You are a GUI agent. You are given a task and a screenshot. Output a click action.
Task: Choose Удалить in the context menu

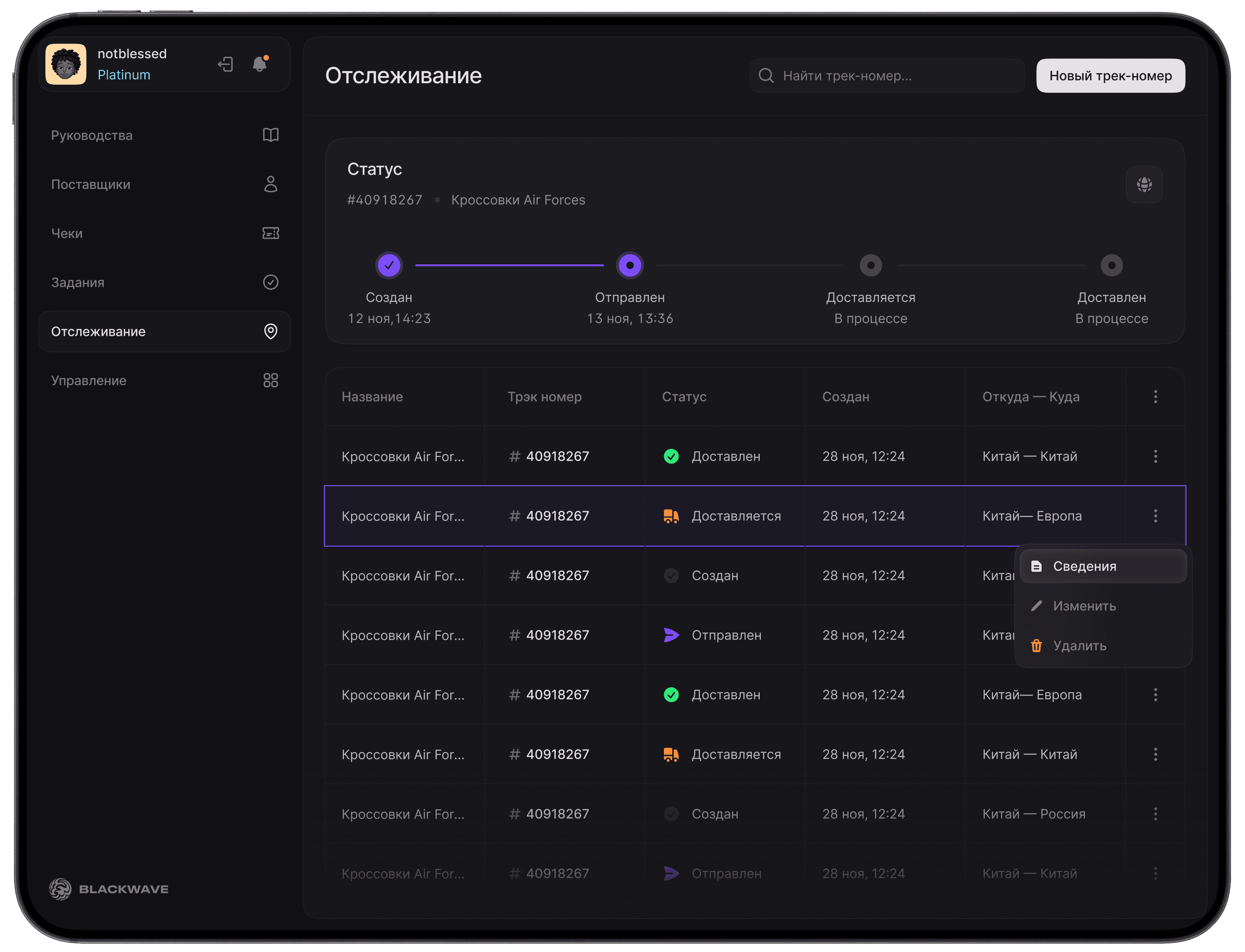click(x=1079, y=645)
